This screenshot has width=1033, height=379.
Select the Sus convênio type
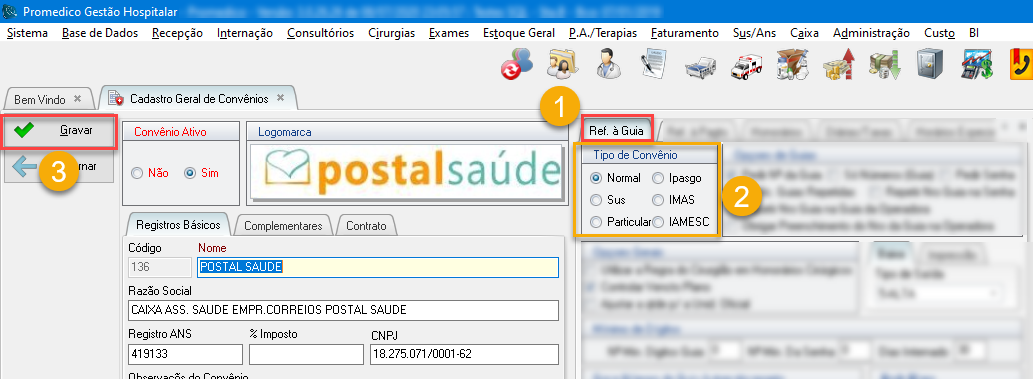(608, 200)
